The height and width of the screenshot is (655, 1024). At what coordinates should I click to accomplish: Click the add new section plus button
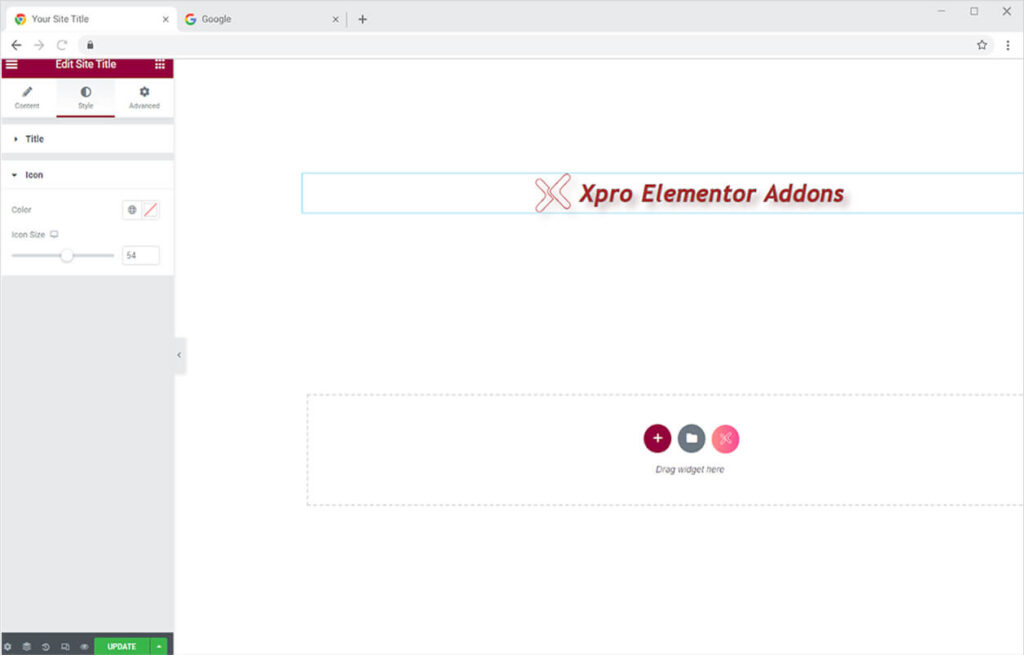point(657,438)
